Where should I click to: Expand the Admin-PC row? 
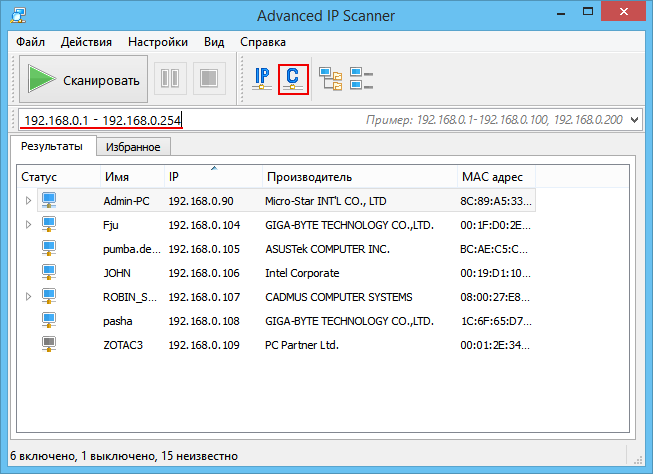pyautogui.click(x=28, y=201)
